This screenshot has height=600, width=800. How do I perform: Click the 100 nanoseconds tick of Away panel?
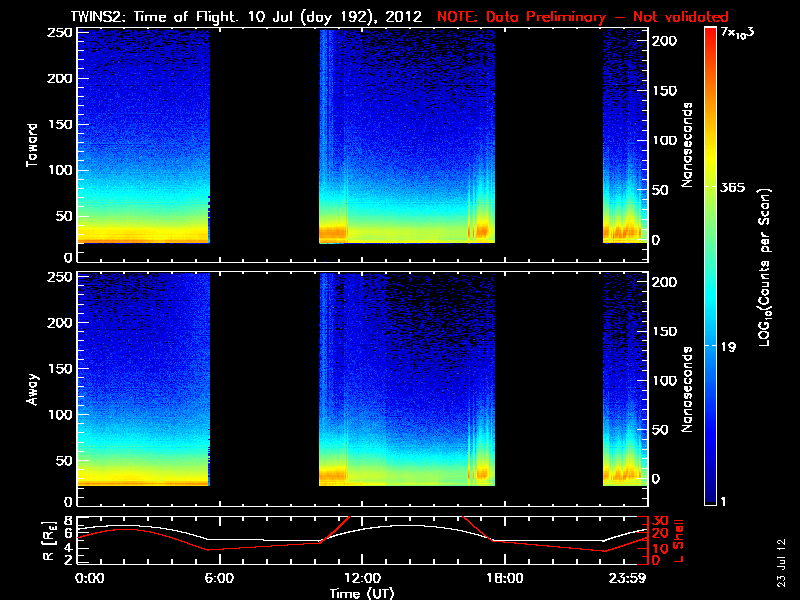pyautogui.click(x=665, y=381)
